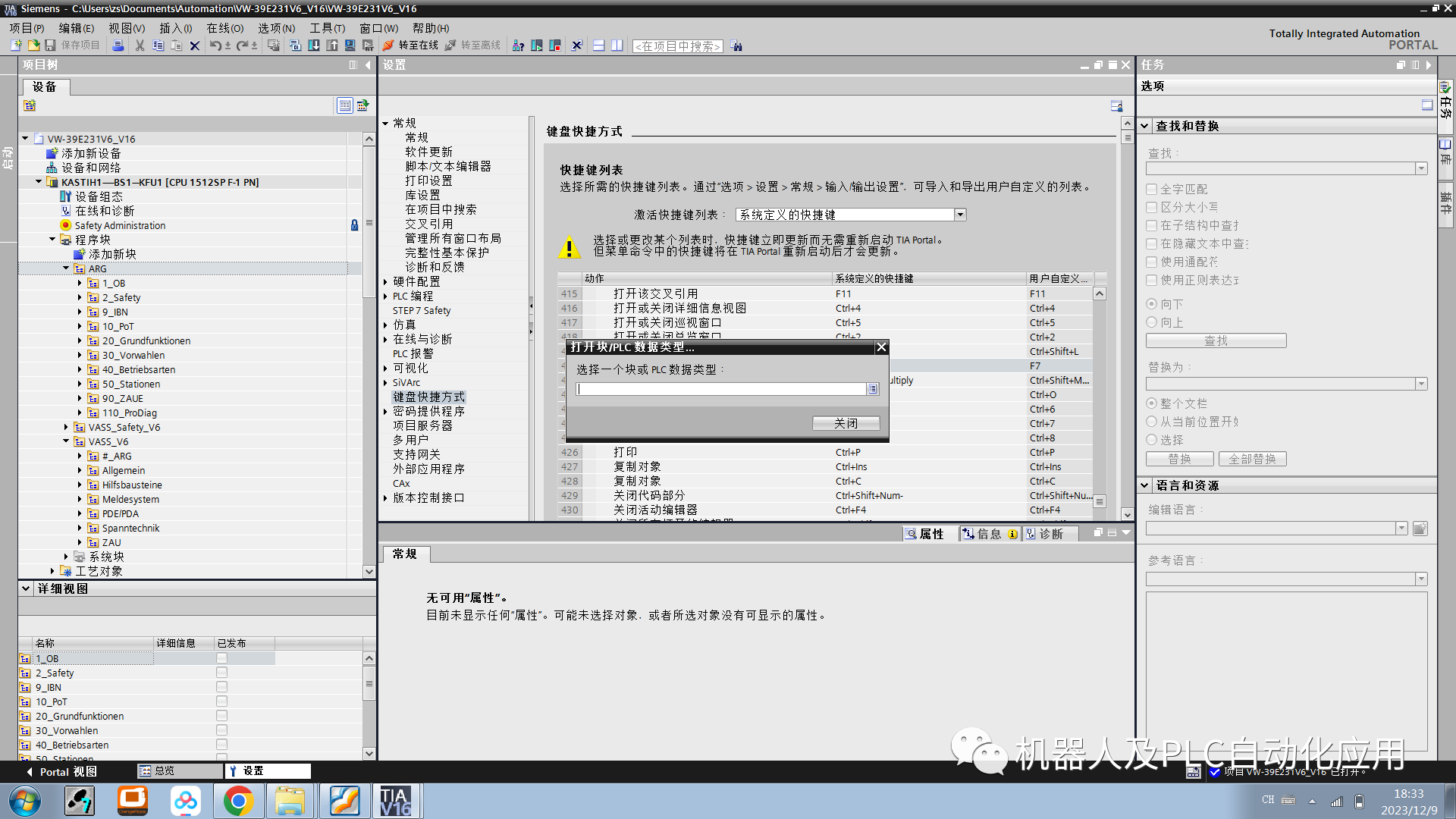The height and width of the screenshot is (819, 1456).
Task: Open the Tools menu
Action: pyautogui.click(x=327, y=28)
